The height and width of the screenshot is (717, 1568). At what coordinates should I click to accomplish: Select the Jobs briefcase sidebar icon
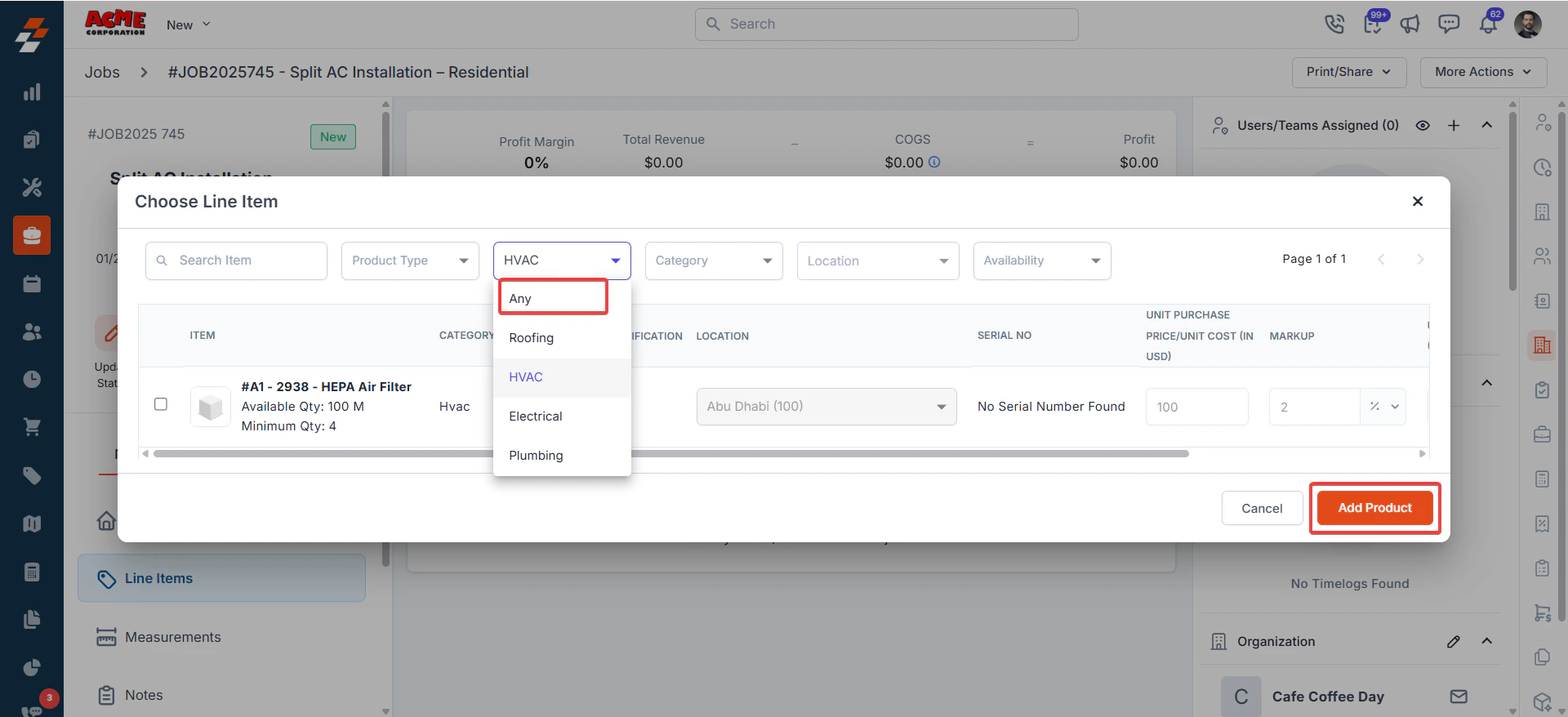(x=32, y=235)
